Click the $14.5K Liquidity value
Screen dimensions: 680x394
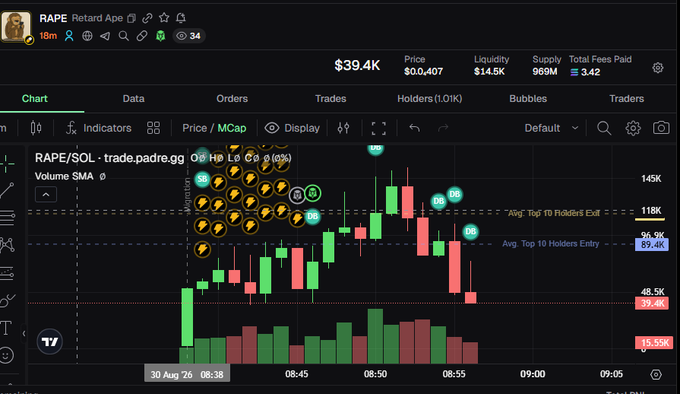pos(489,72)
